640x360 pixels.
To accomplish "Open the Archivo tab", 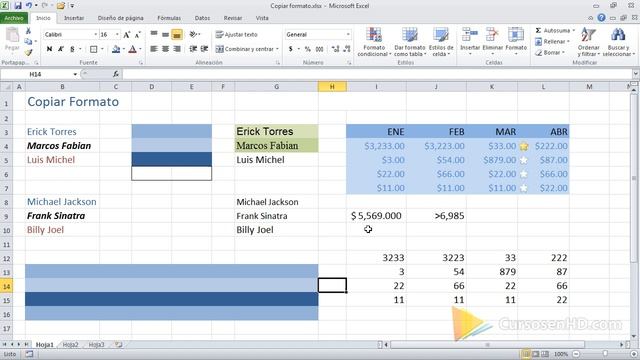I will tap(14, 18).
